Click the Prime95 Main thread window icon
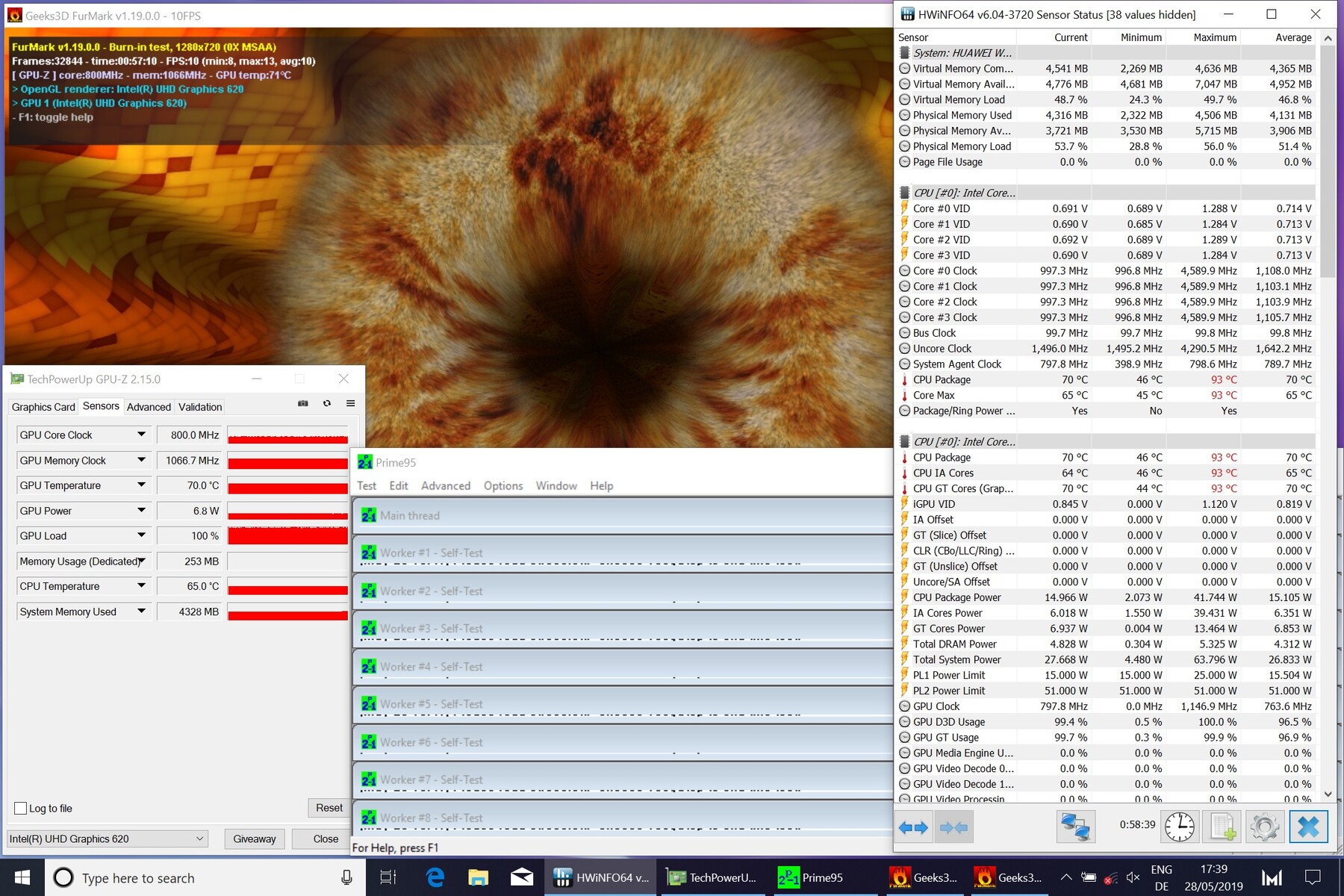Viewport: 1344px width, 896px height. pyautogui.click(x=369, y=515)
